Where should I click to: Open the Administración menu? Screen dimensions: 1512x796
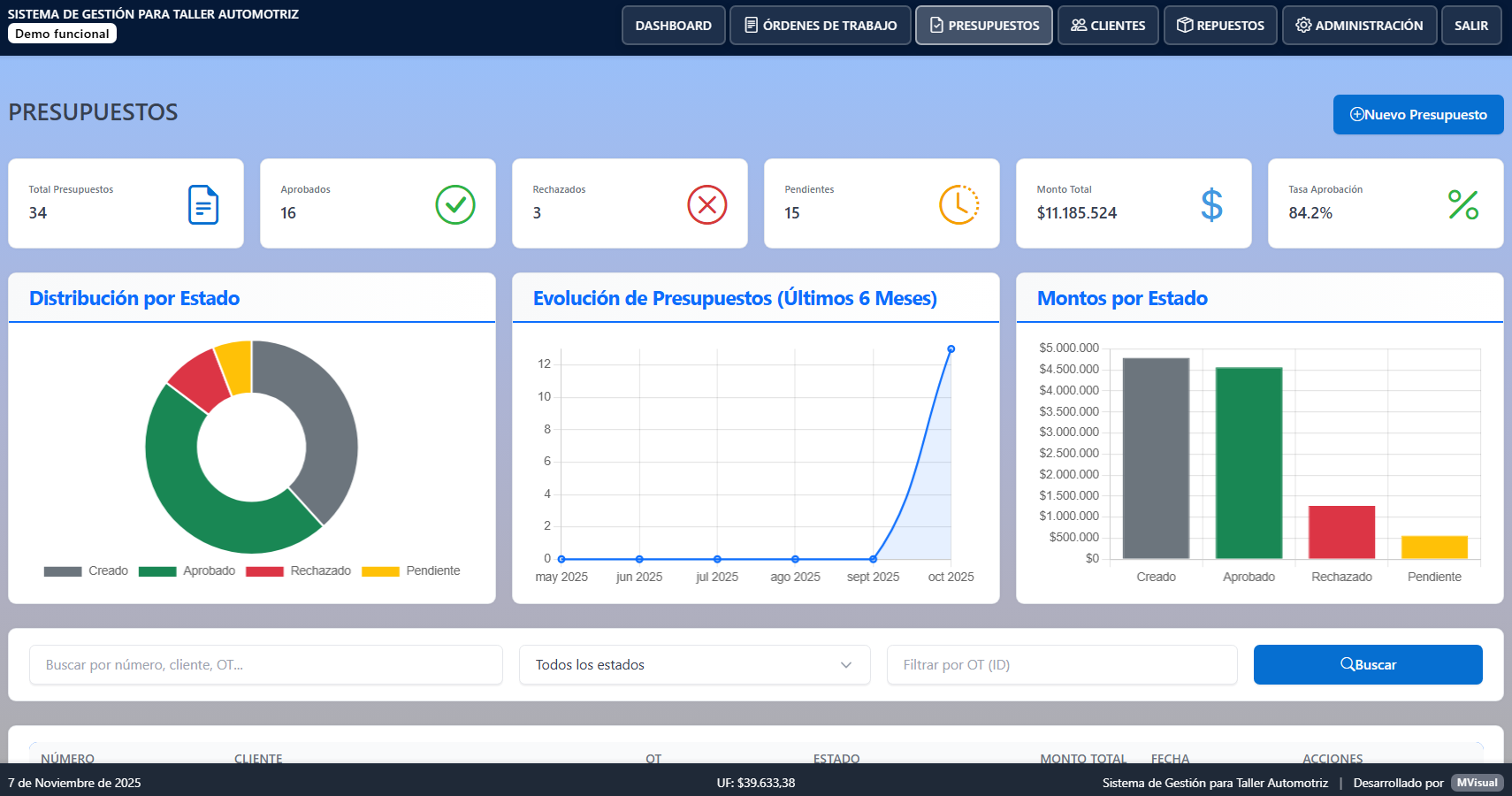point(1359,26)
